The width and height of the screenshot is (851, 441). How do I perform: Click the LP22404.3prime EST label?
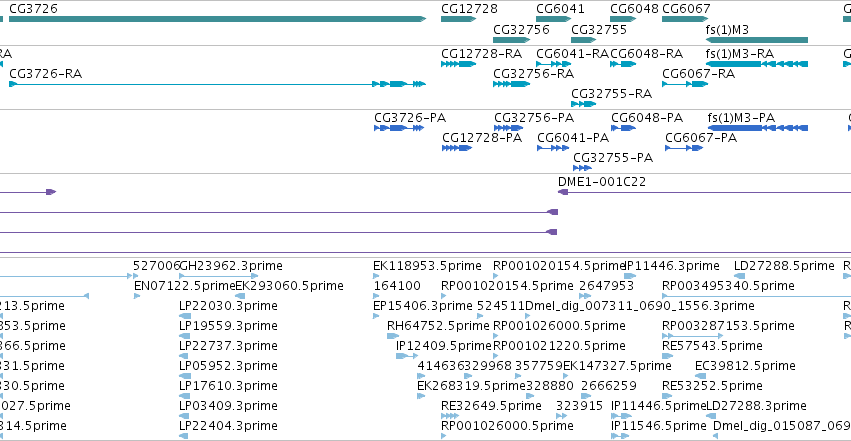tap(228, 426)
